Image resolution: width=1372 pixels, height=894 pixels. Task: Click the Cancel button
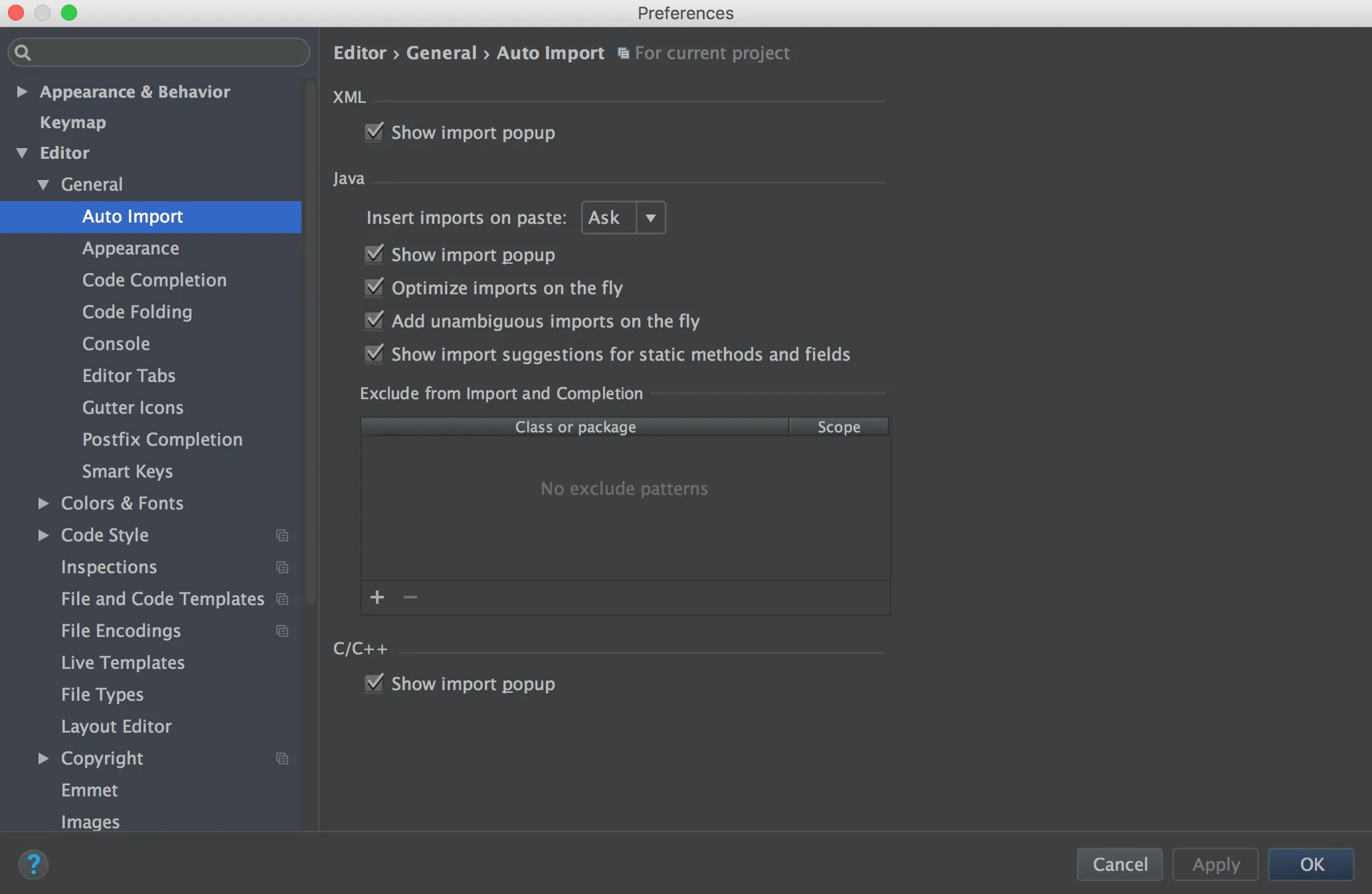tap(1120, 864)
